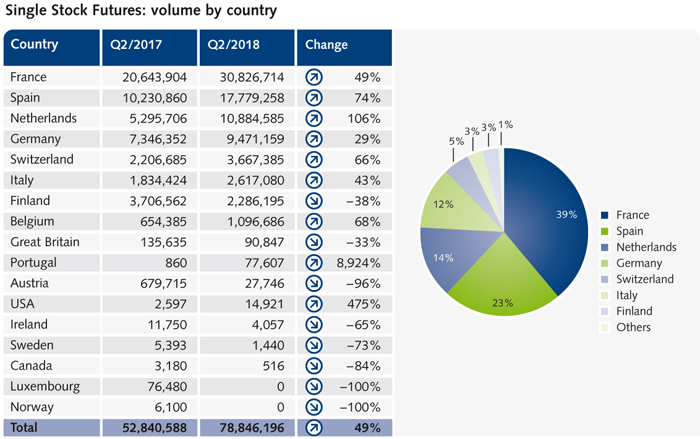Click the up arrow icon for Spain
This screenshot has height=439, width=700.
pyautogui.click(x=314, y=98)
